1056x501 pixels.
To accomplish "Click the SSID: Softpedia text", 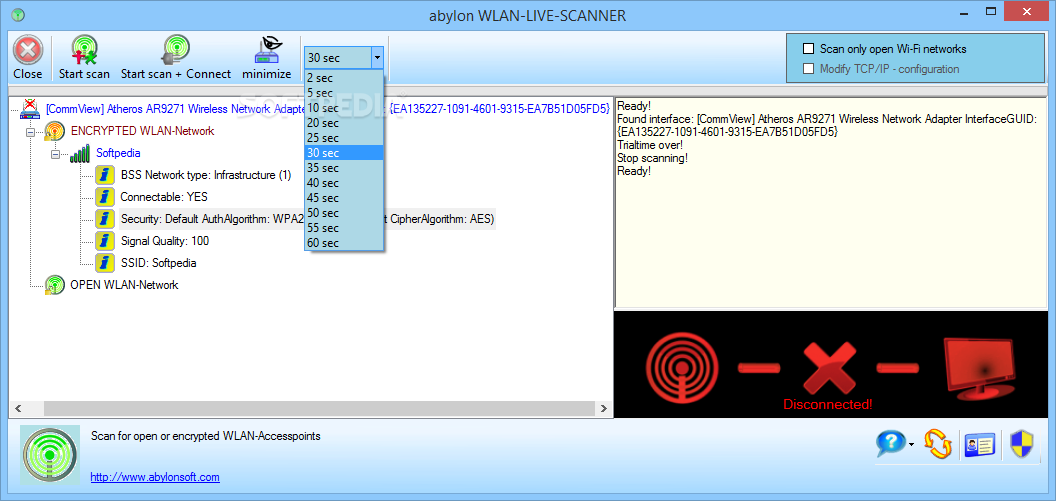I will click(x=158, y=263).
